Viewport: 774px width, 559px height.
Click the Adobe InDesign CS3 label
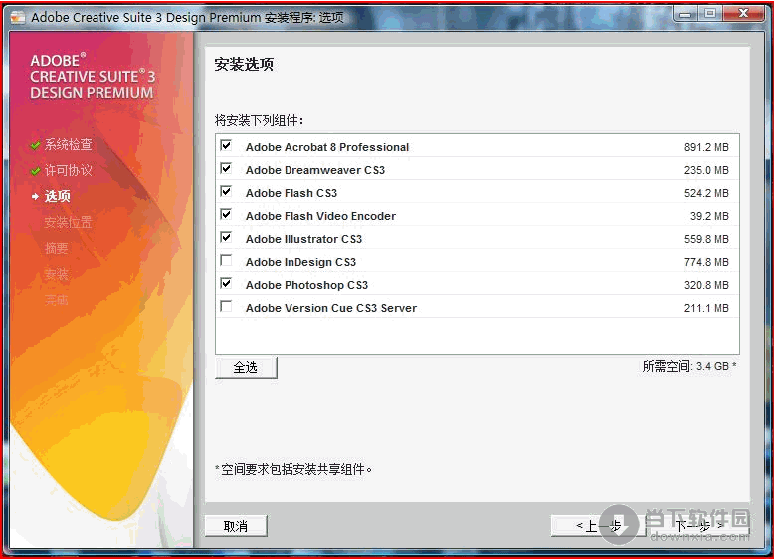coord(301,262)
